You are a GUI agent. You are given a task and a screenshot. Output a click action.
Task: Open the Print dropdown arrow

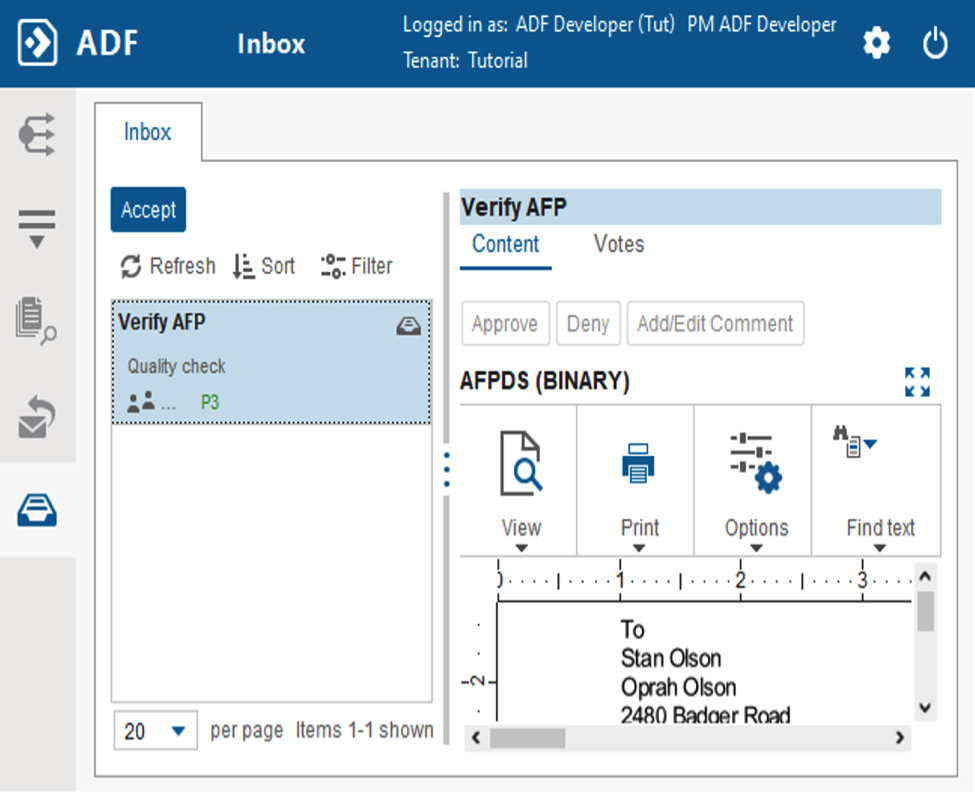pyautogui.click(x=639, y=548)
